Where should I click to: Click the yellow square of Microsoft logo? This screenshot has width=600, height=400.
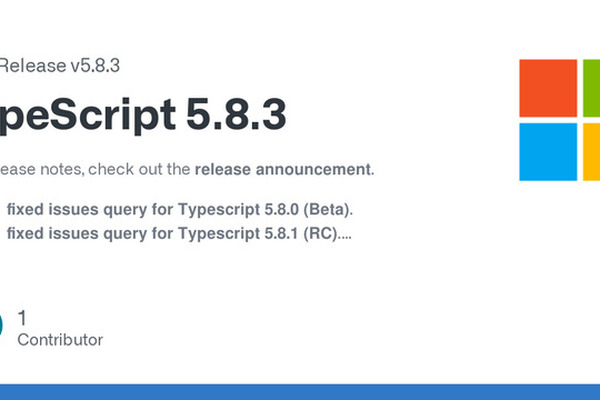coord(591,151)
